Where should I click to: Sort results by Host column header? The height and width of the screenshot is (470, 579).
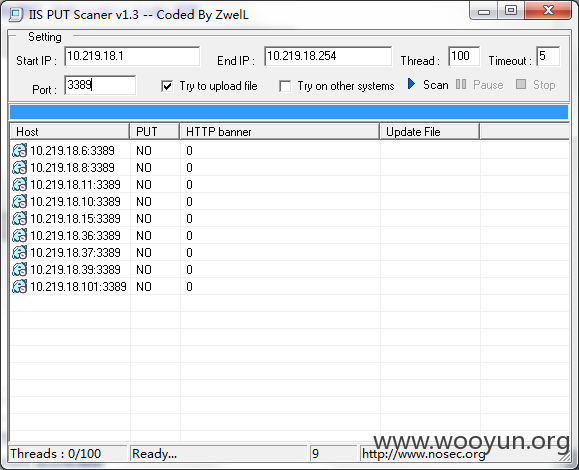(x=70, y=132)
